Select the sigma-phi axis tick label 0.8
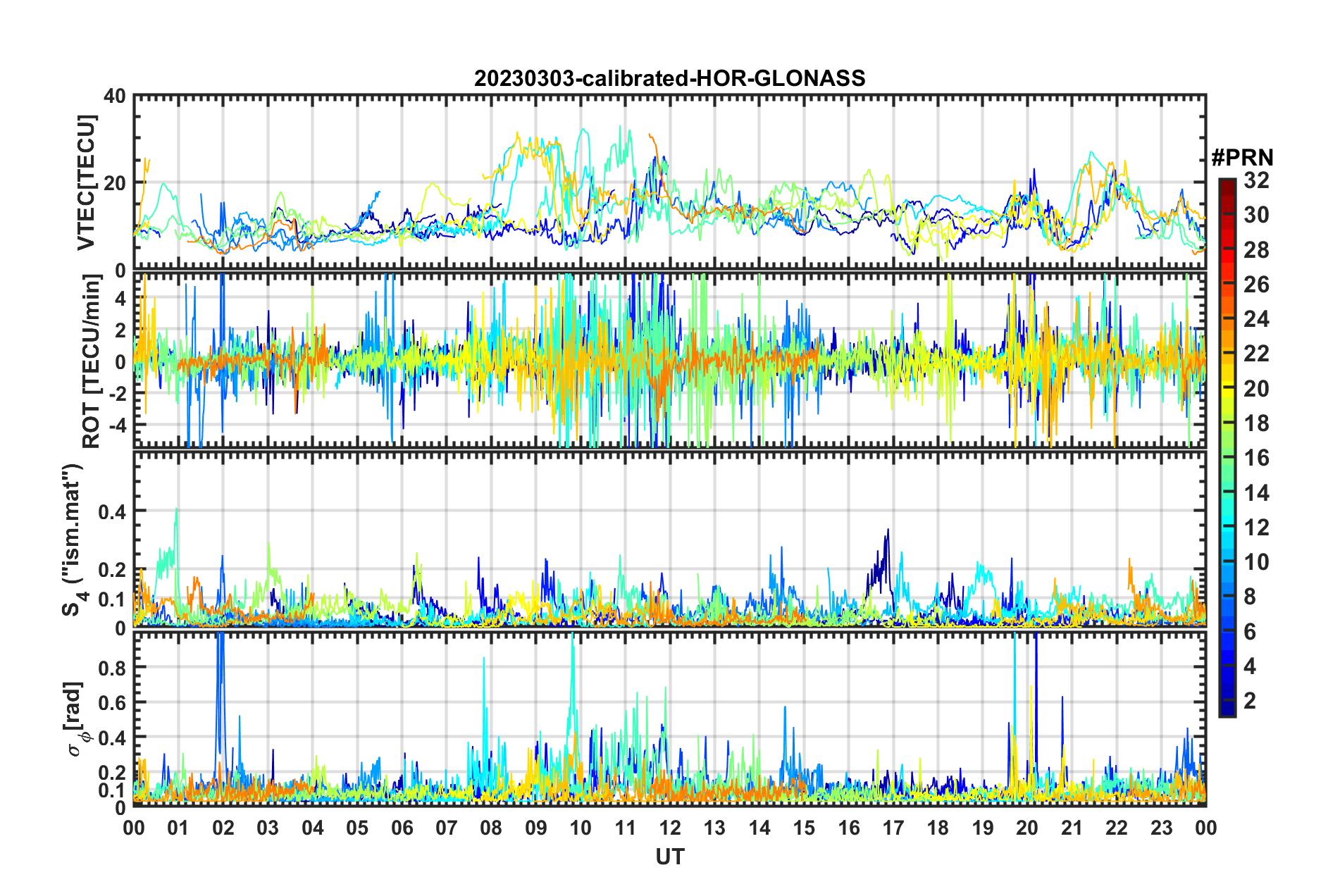 point(113,667)
